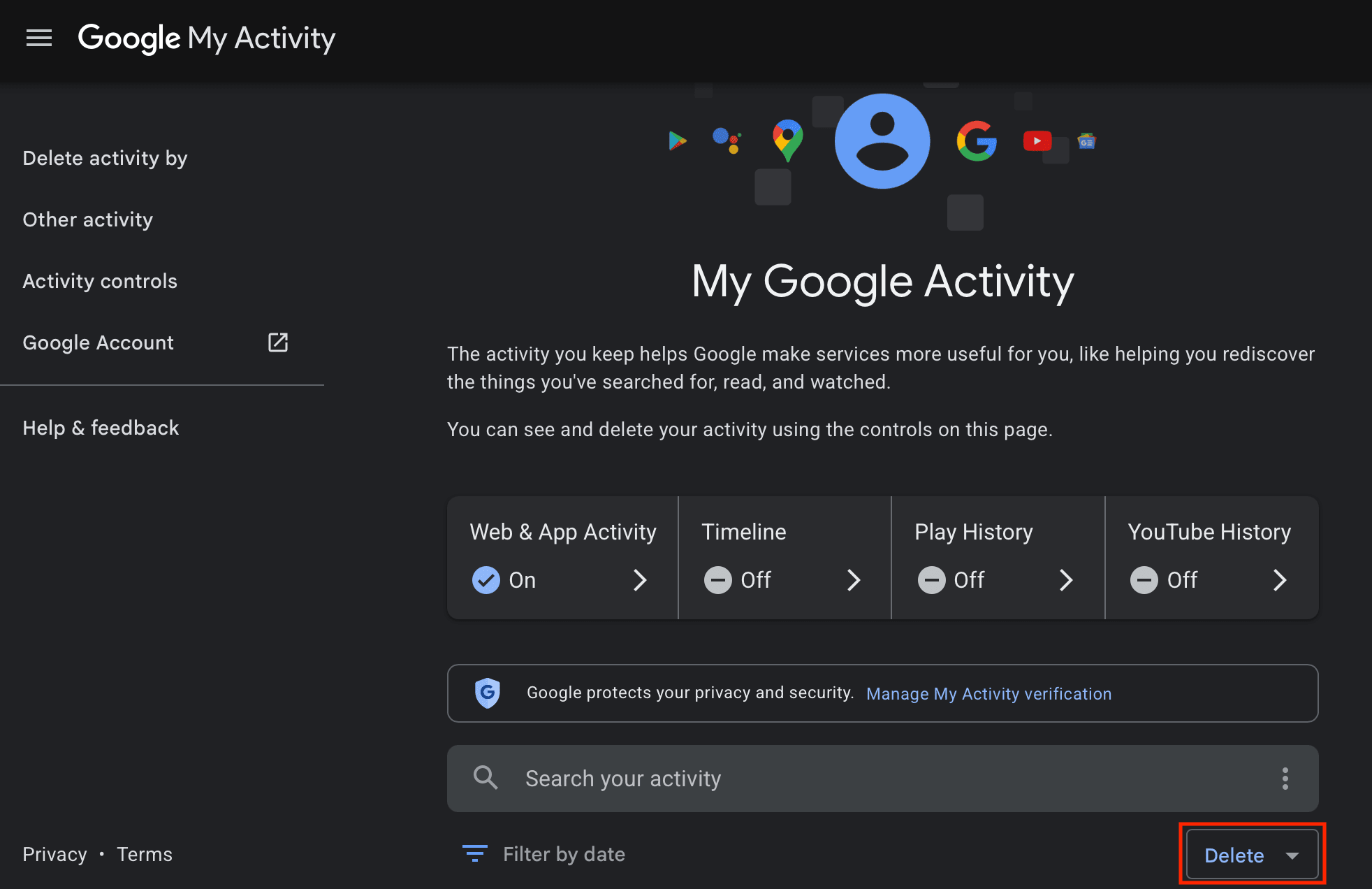Click the YouTube History title text

pos(1209,532)
